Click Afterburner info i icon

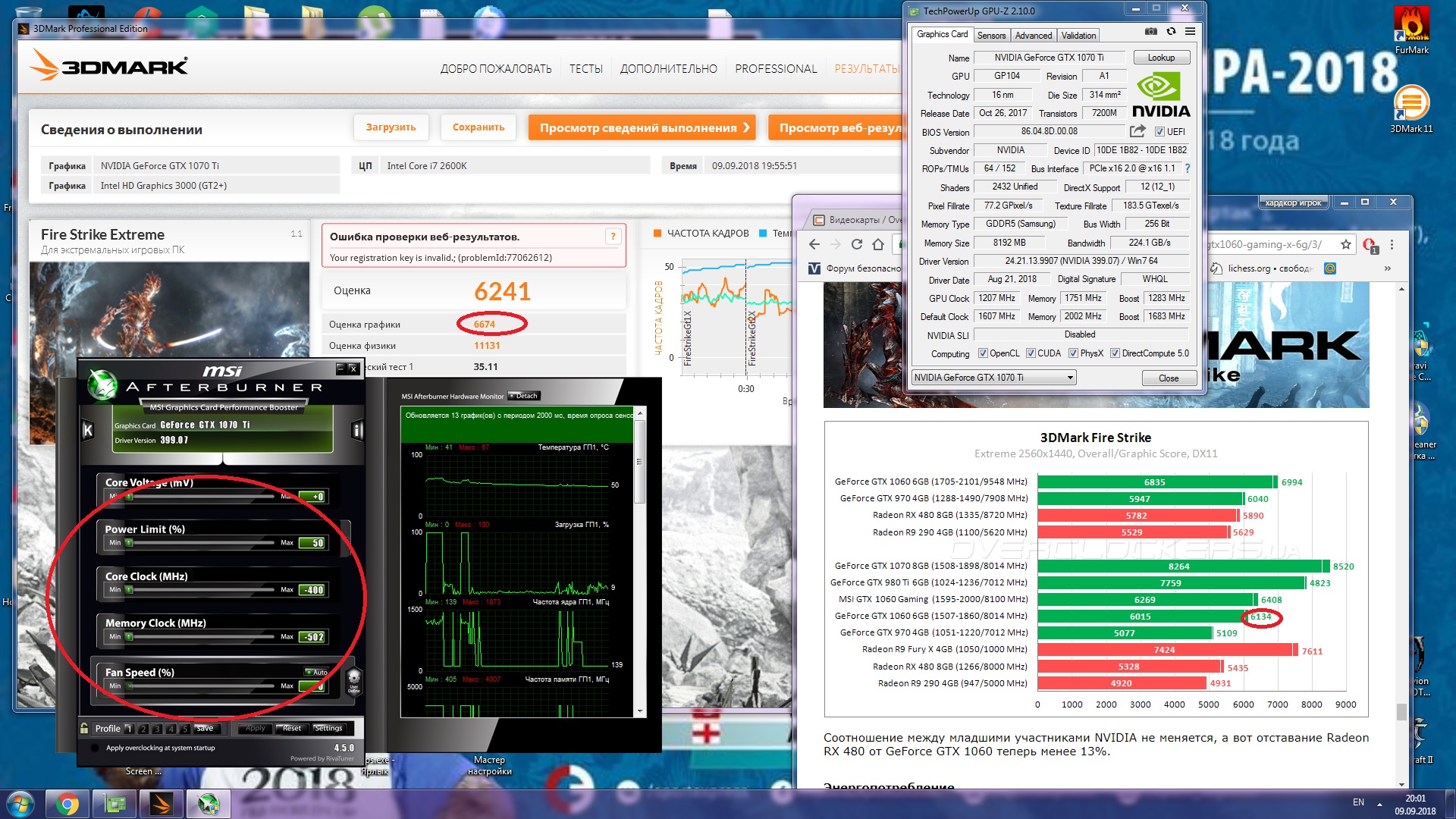pos(357,431)
